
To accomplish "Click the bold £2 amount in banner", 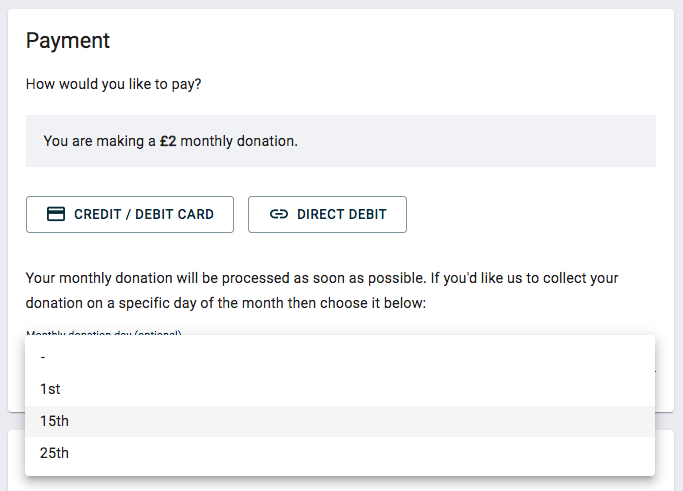I will pos(168,141).
